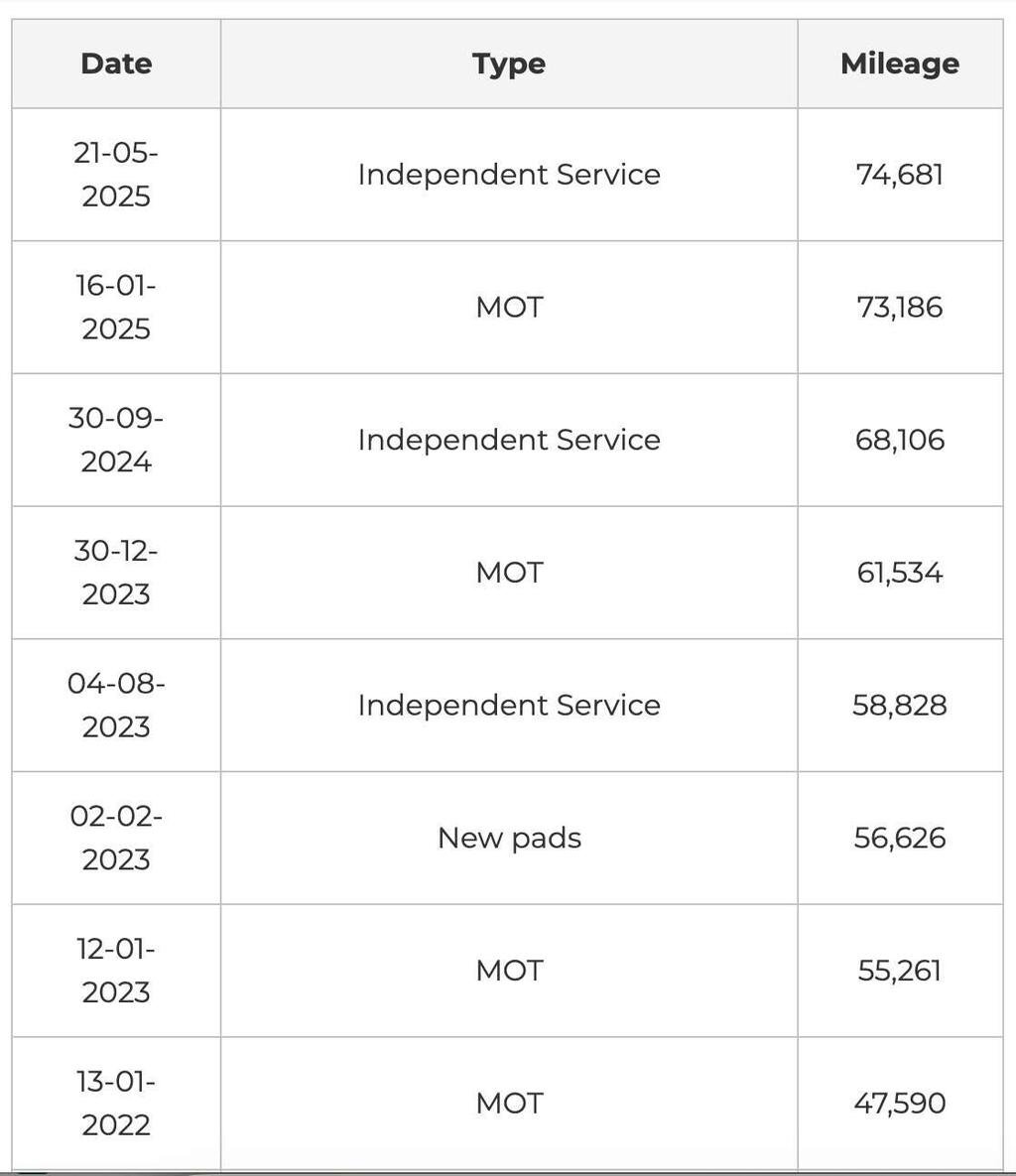Select the 61,534 mileage value
Viewport: 1016px width, 1176px height.
(x=900, y=573)
